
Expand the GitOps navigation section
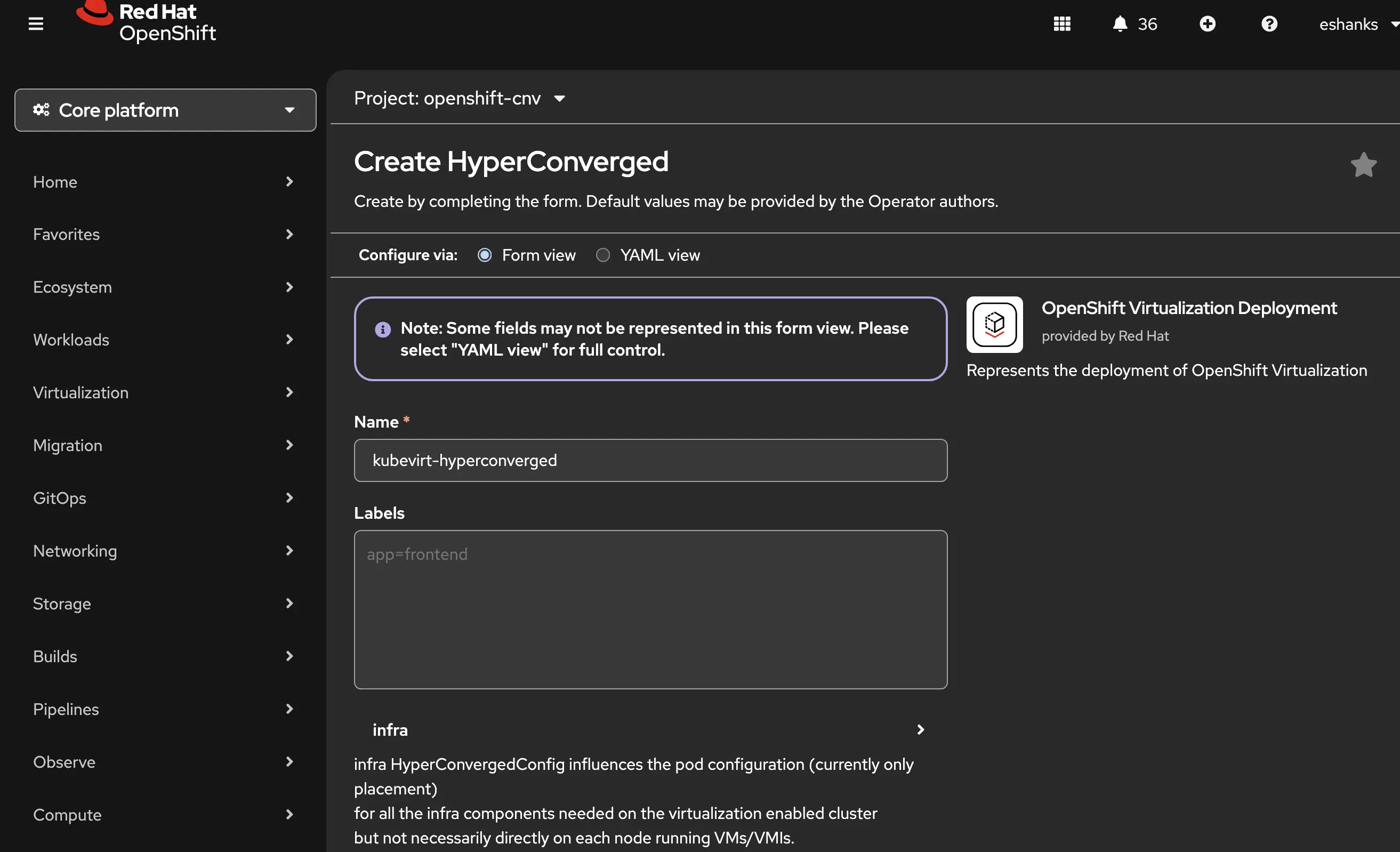[x=164, y=498]
